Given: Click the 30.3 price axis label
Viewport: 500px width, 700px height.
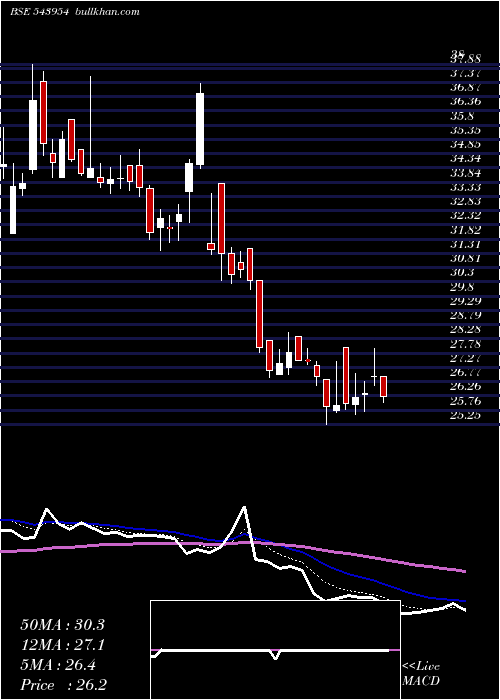Looking at the screenshot, I should coord(462,272).
